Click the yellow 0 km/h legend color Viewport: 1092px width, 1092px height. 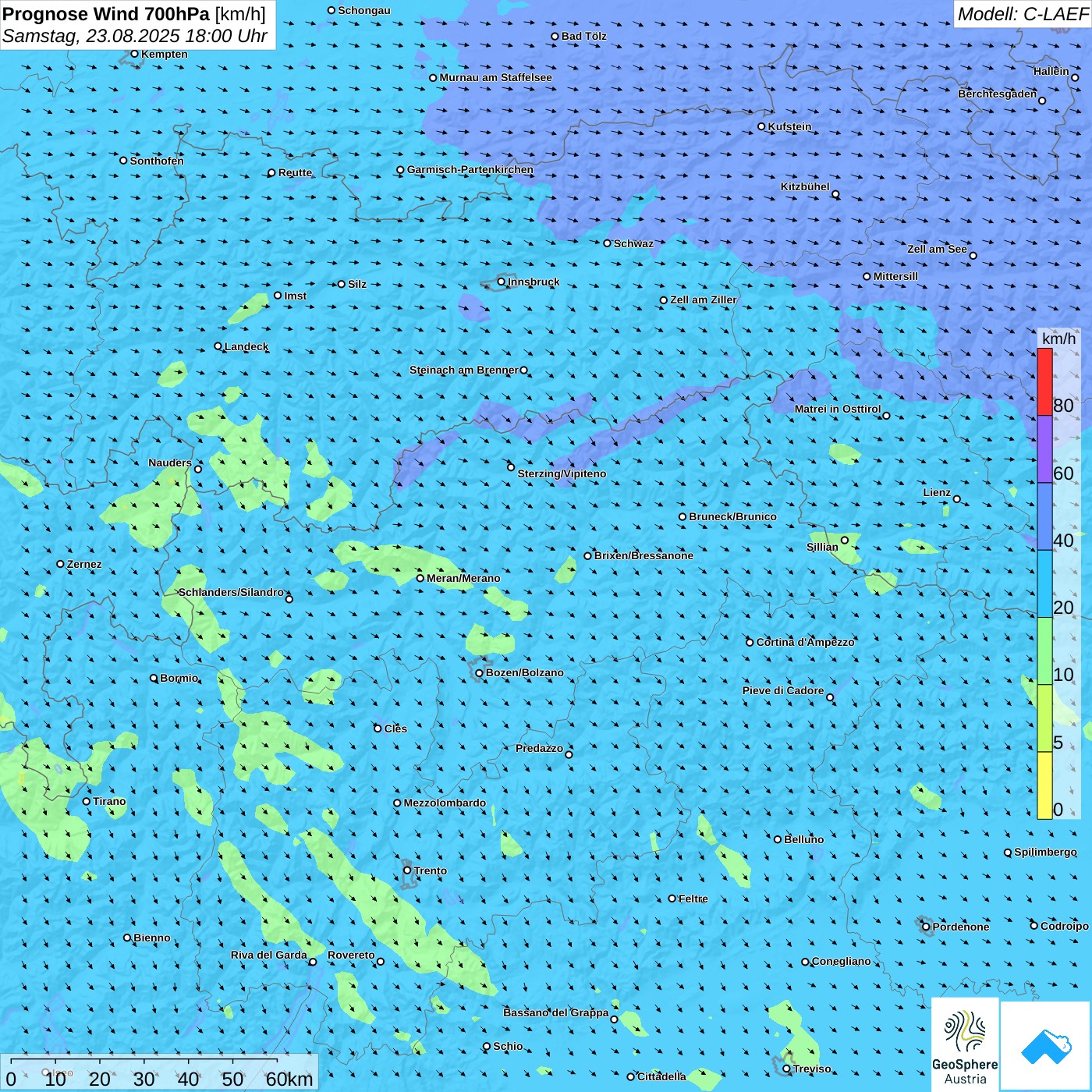pos(1044,785)
